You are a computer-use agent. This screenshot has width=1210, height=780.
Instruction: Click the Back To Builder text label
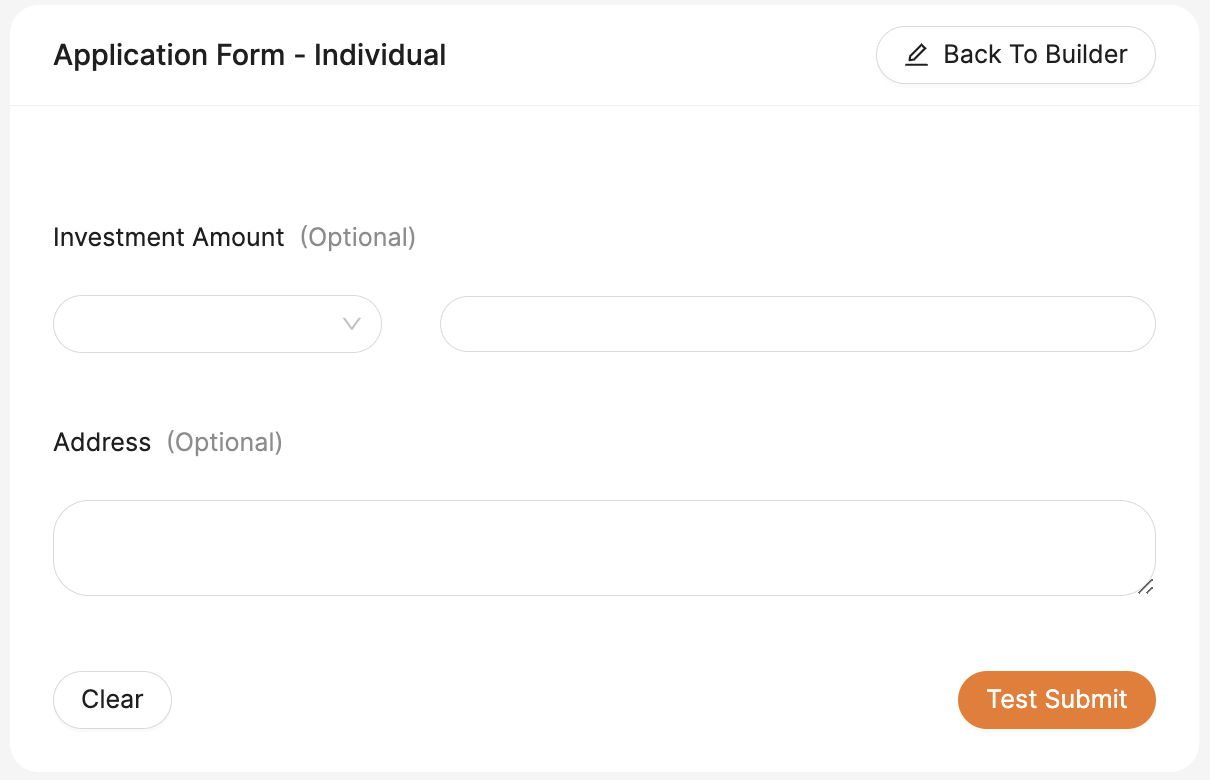(1036, 55)
